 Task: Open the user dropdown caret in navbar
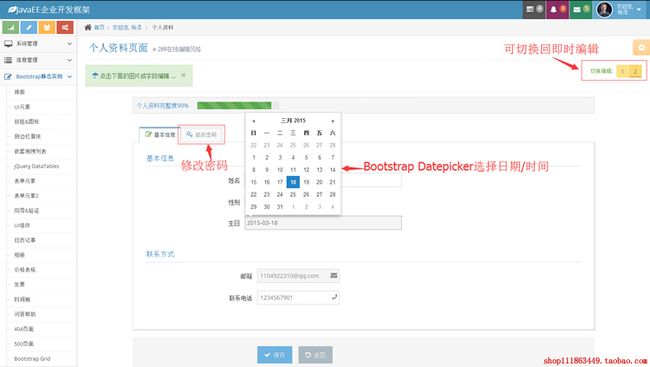pyautogui.click(x=639, y=9)
